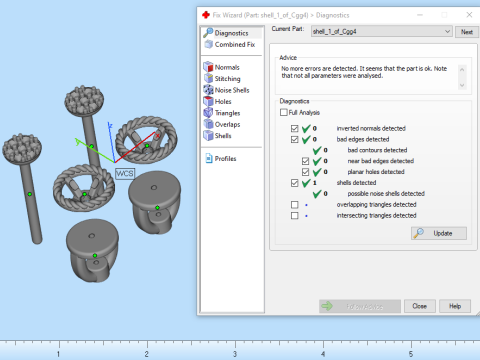Screen dimensions: 480x360
Task: Open the Current Part dropdown
Action: [382, 31]
